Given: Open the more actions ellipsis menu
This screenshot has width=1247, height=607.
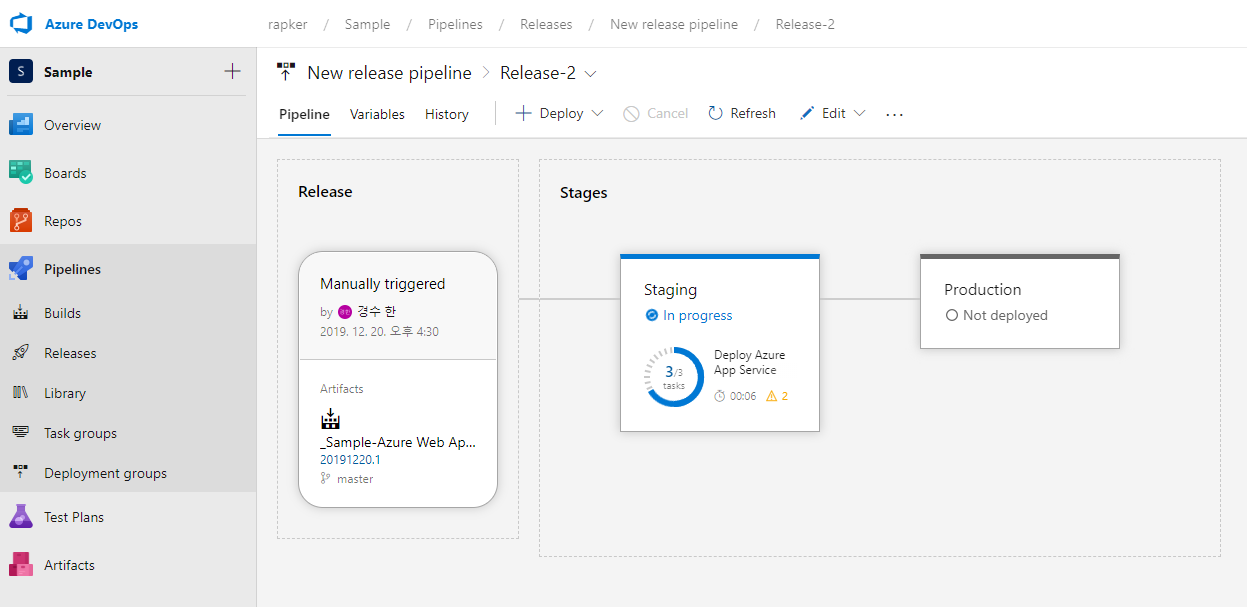Looking at the screenshot, I should click(895, 114).
